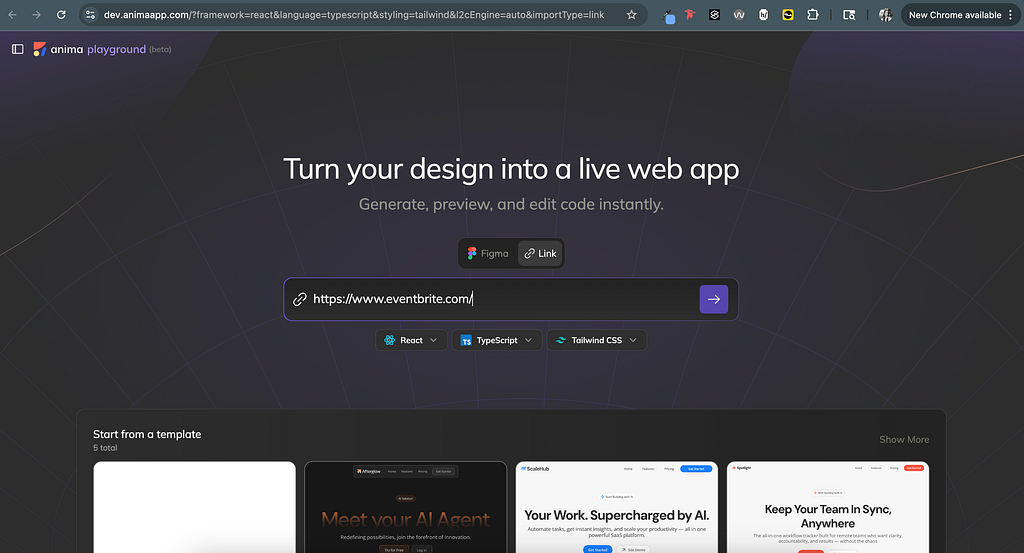Screen dimensions: 1024x553
Task: Open the white hexagon extension icon
Action: coord(763,14)
